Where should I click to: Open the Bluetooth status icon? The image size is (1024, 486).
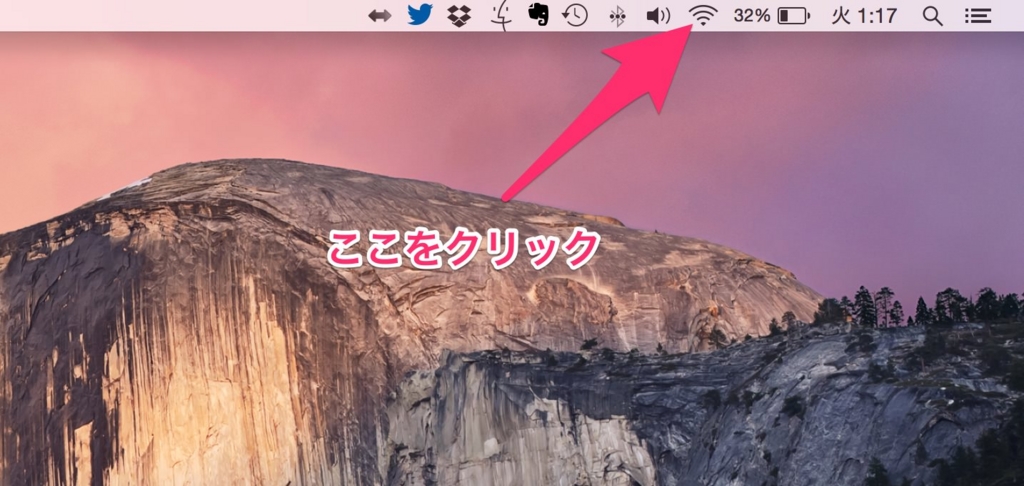click(x=617, y=16)
